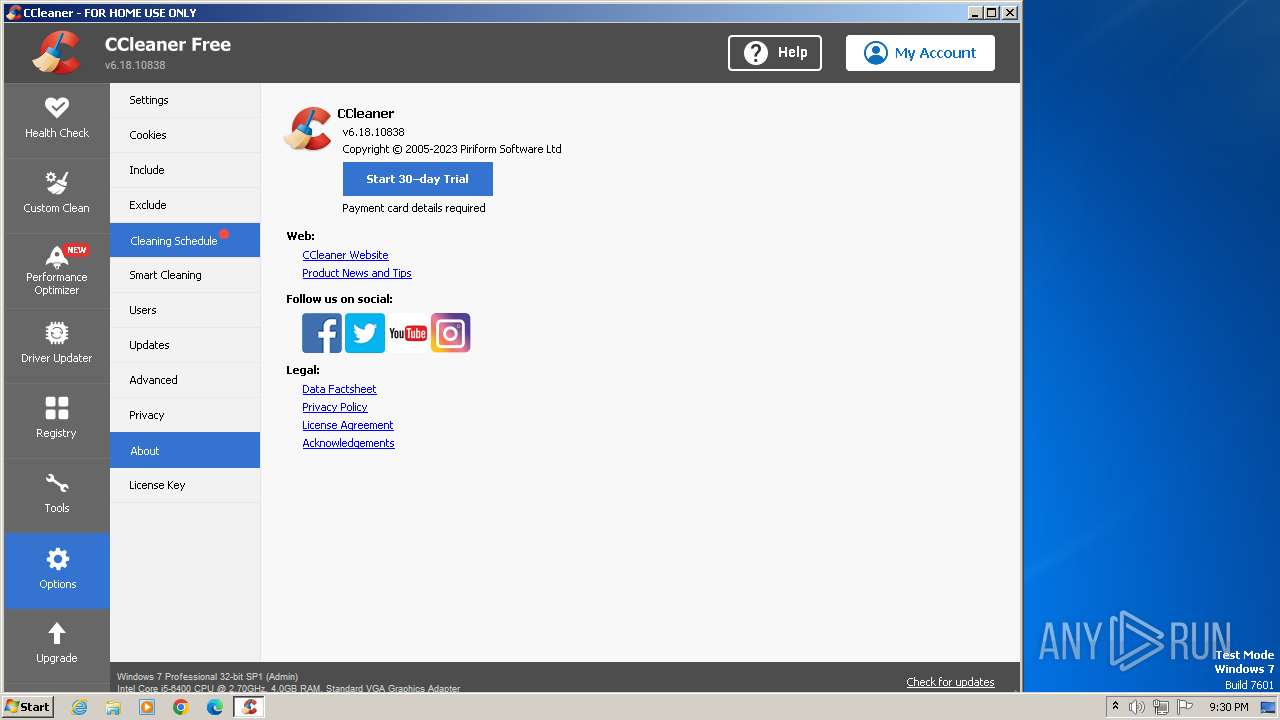Click CCleaner logo in About panel

308,129
